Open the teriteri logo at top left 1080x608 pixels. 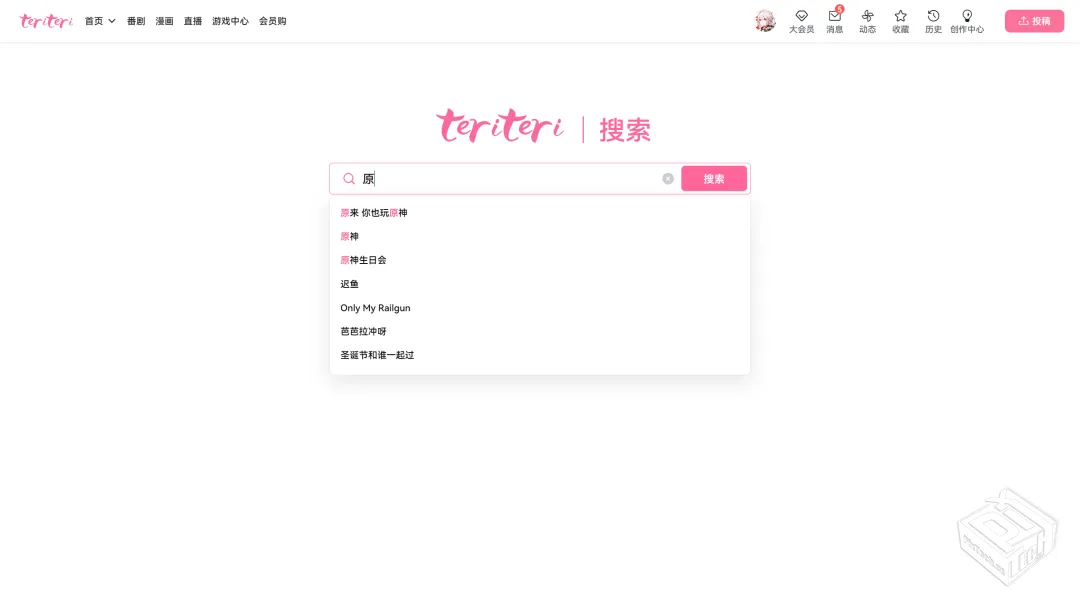[x=45, y=20]
